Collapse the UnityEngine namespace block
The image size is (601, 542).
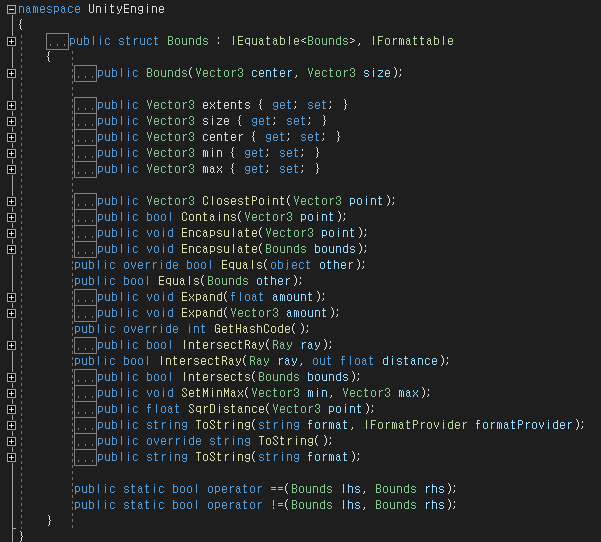pos(10,9)
